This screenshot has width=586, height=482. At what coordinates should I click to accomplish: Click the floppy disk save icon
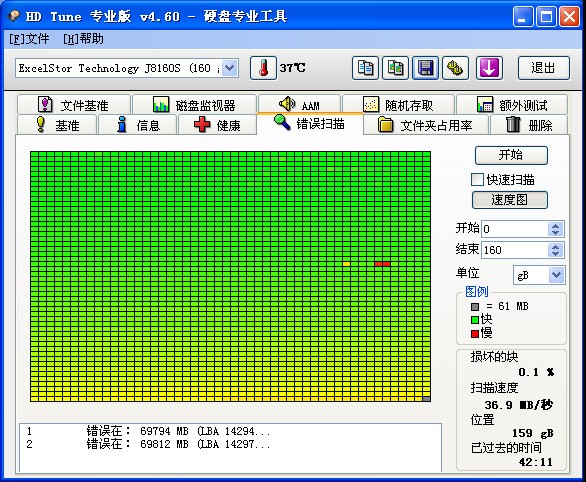coord(426,68)
